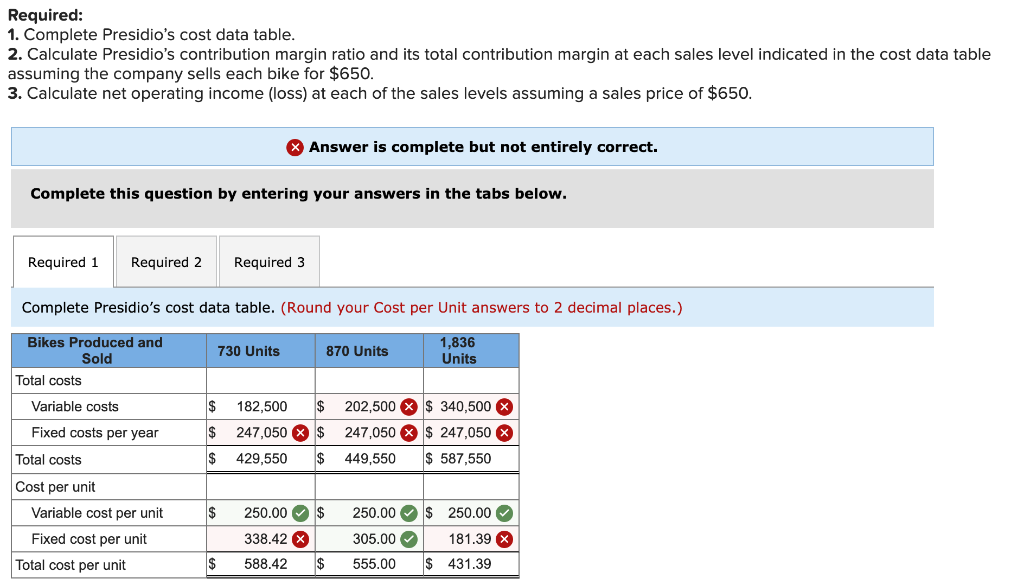Click green checkmark beside 1,836 Units variable cost per unit
This screenshot has width=1024, height=585.
pos(504,512)
